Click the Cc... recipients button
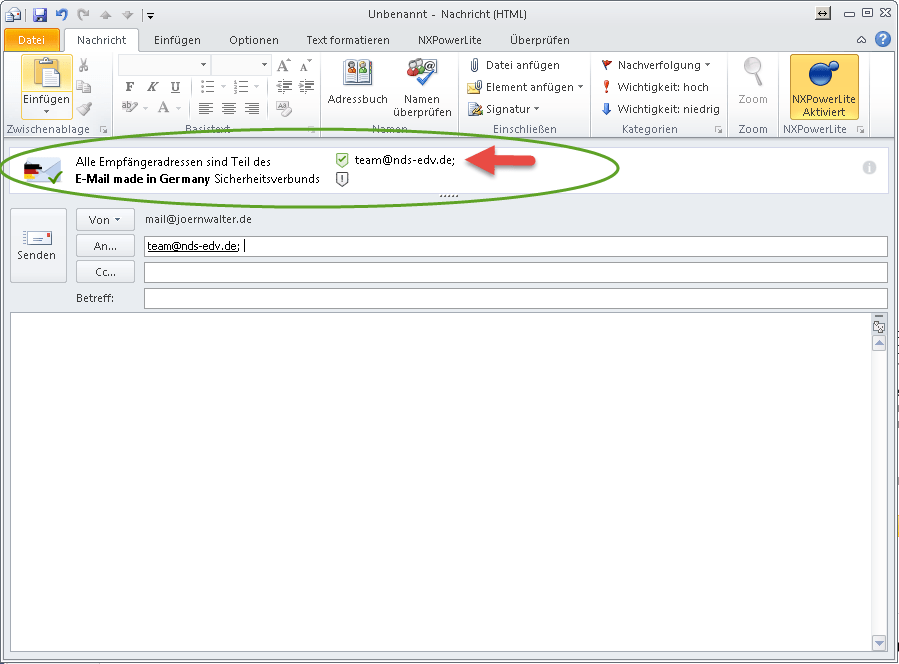The image size is (899, 664). coord(105,271)
